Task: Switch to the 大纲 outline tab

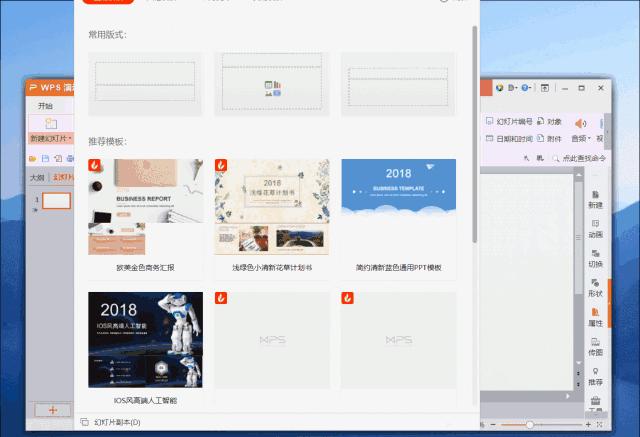Action: [x=37, y=177]
